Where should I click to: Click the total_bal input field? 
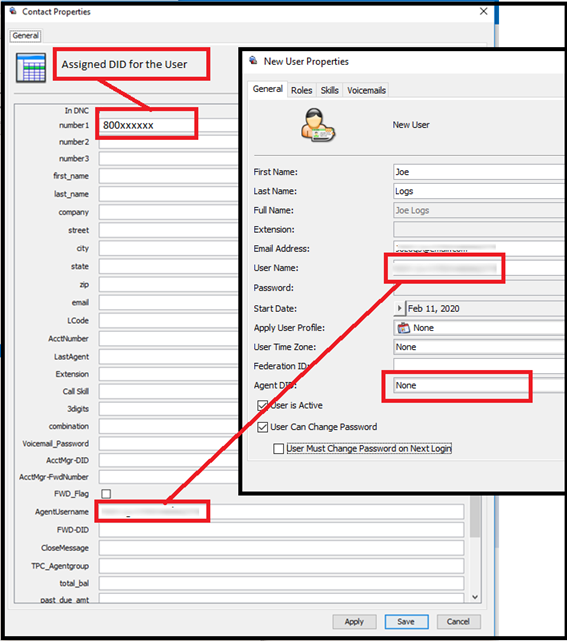pos(281,583)
